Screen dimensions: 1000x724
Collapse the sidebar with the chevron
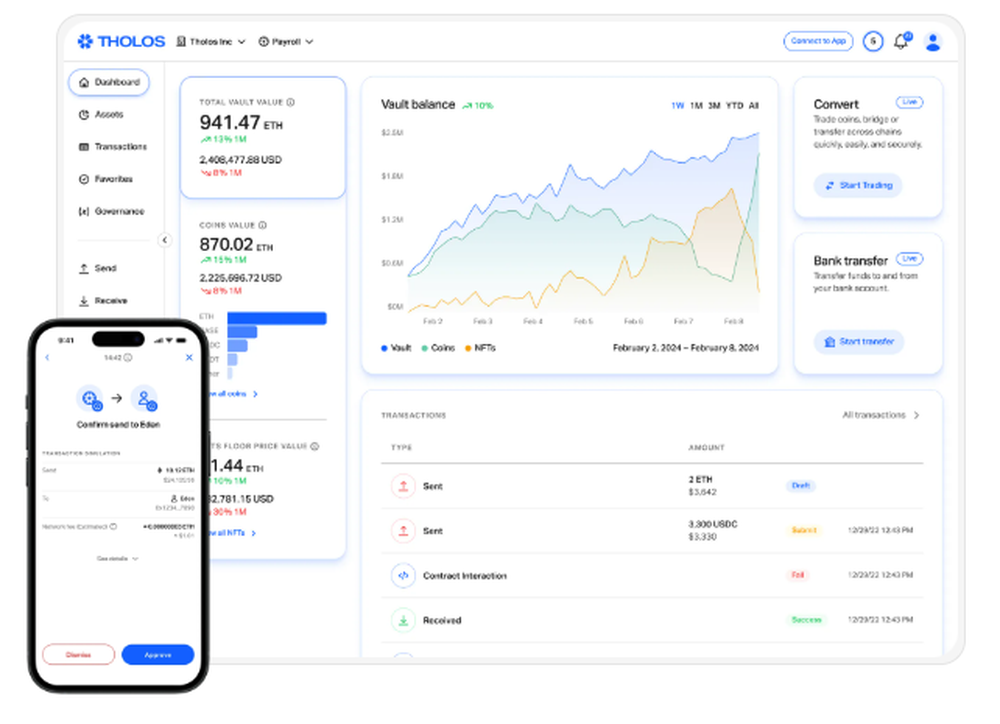tap(165, 240)
